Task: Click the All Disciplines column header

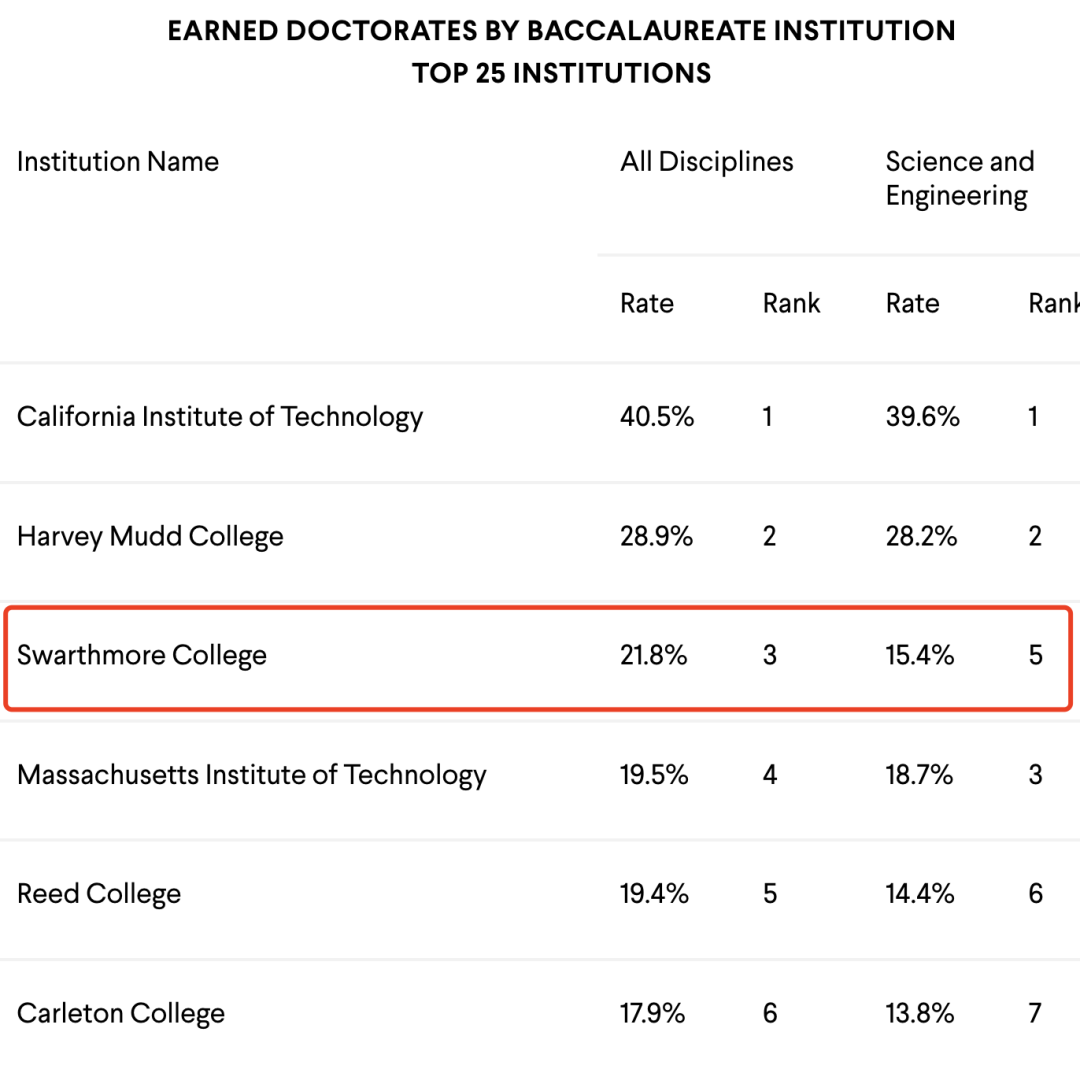Action: [706, 162]
